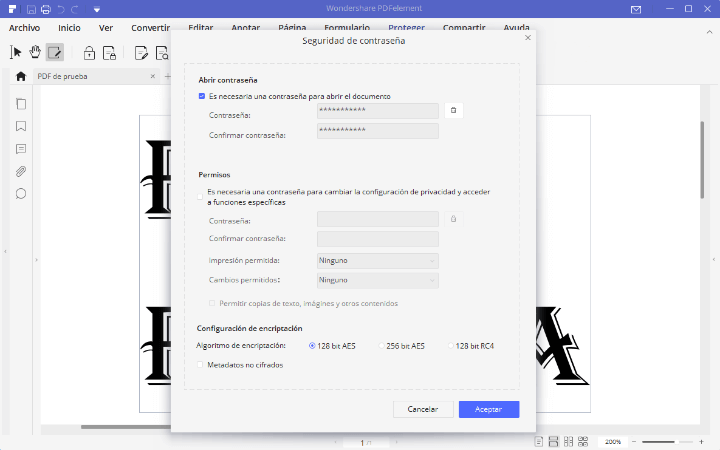Select 128 bit AES encryption
Viewport: 720px width, 450px height.
pos(312,346)
